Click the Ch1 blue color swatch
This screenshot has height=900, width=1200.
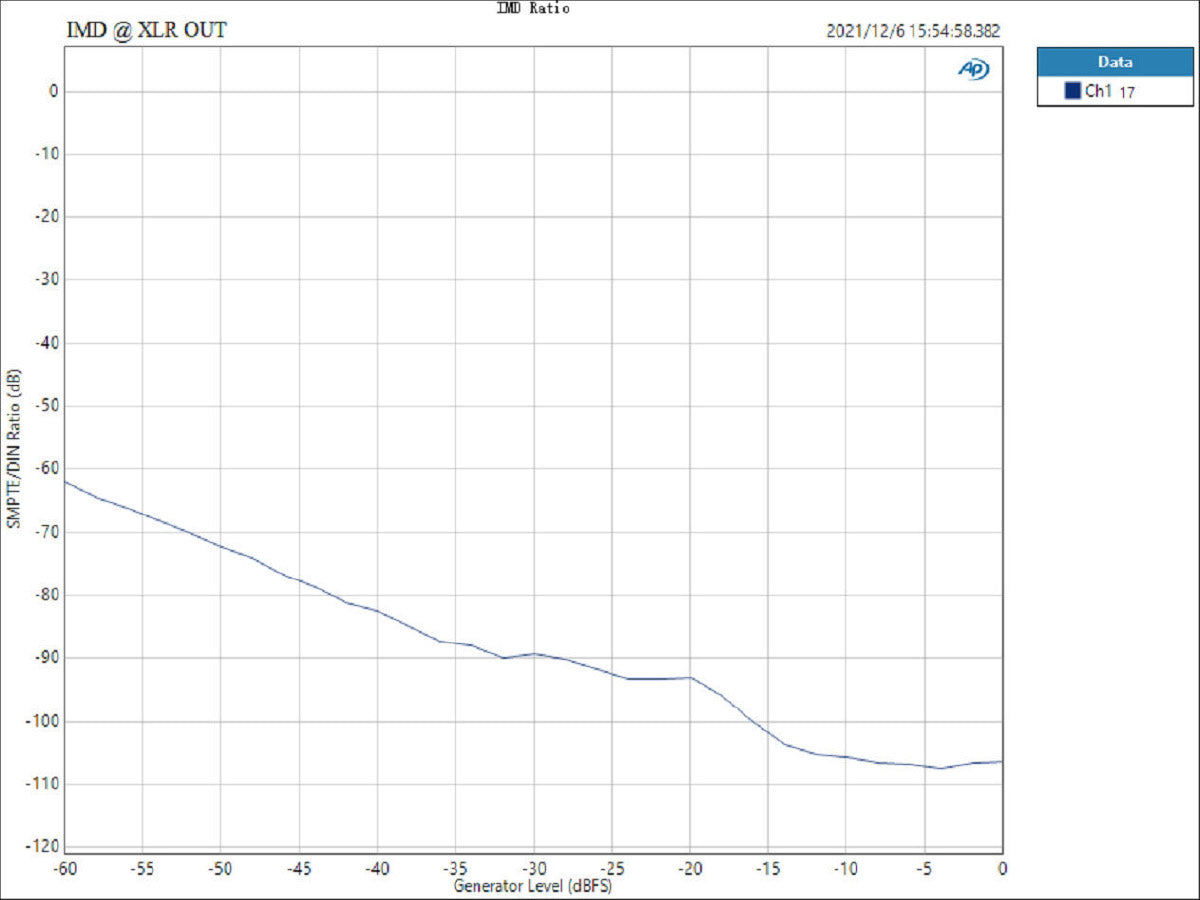(x=1073, y=91)
